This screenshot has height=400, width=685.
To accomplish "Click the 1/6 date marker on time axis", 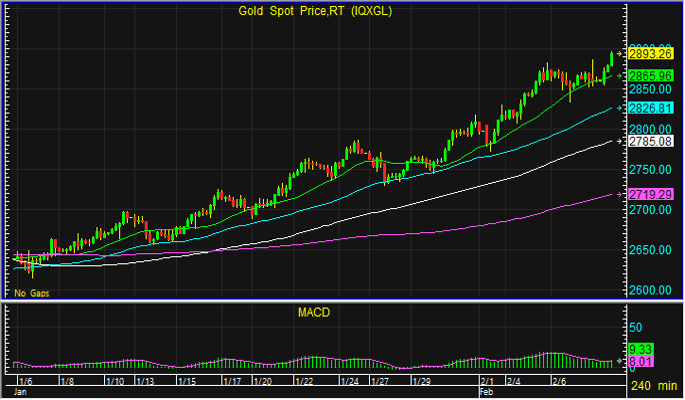I will (26, 381).
